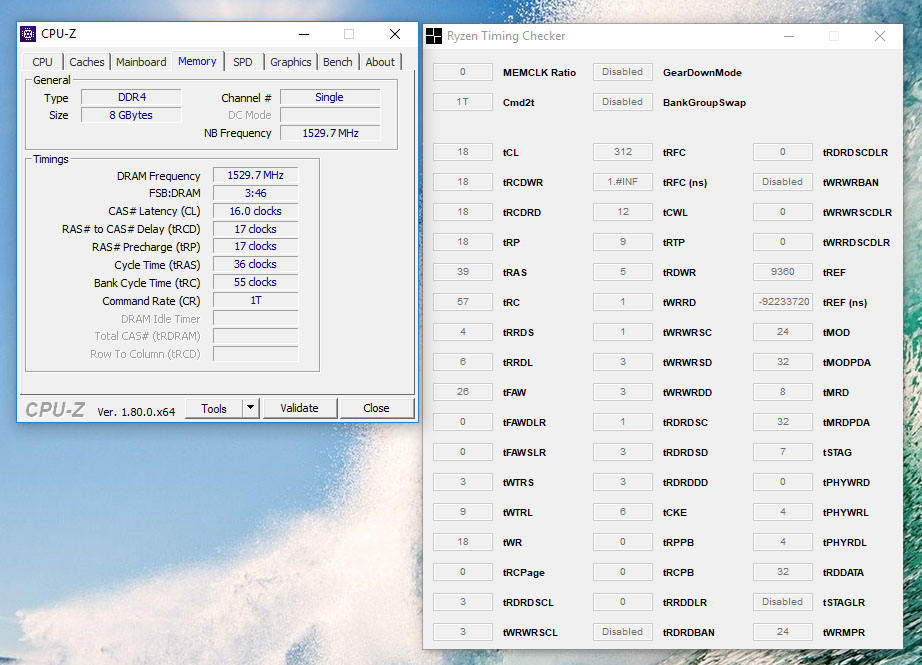
Task: Switch to the SPD tab
Action: tap(242, 62)
